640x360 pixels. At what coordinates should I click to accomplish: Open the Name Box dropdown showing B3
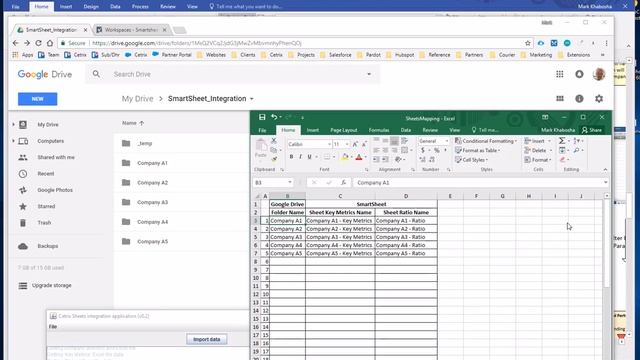coord(290,182)
